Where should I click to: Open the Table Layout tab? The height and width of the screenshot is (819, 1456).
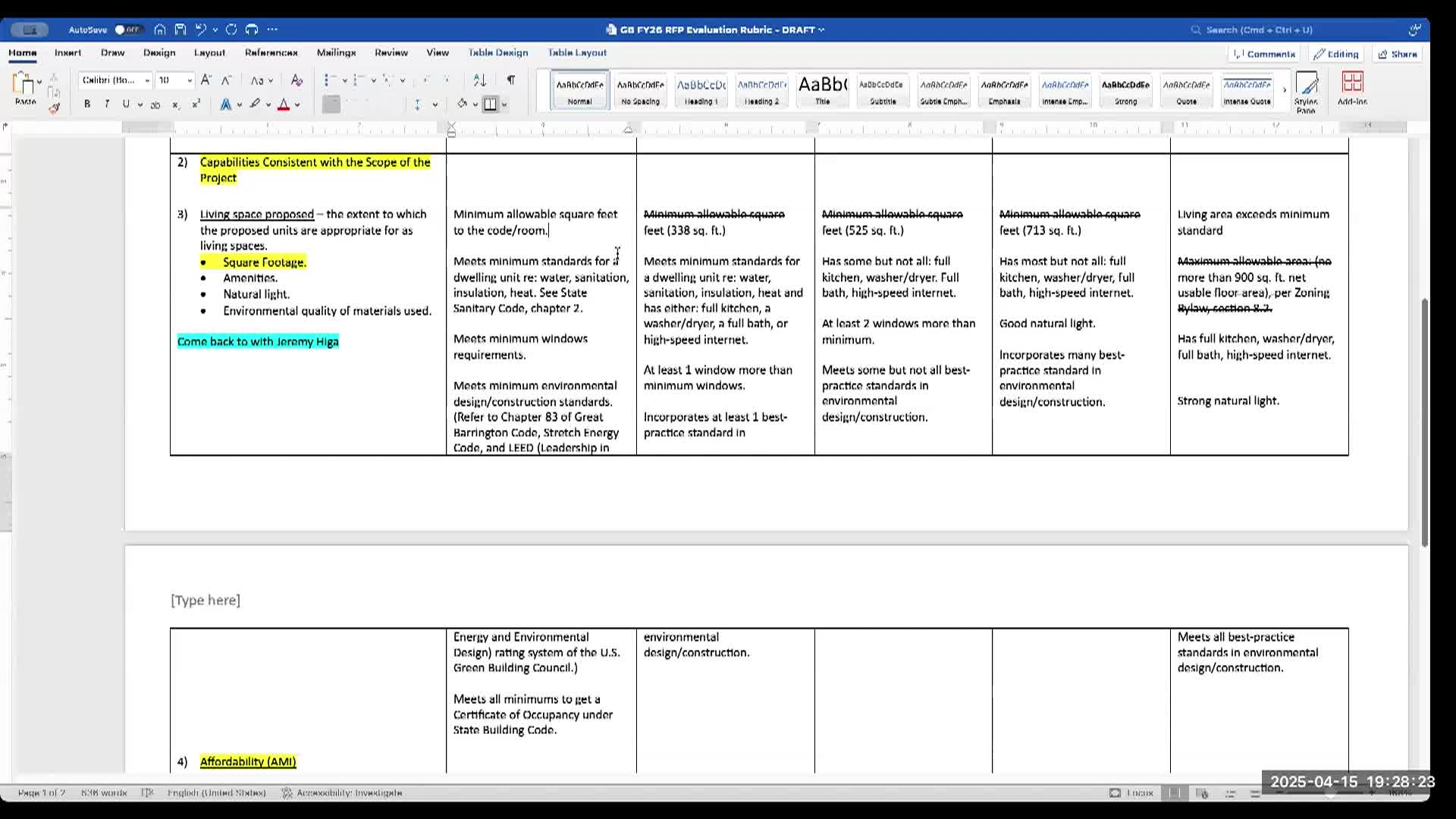tap(577, 53)
